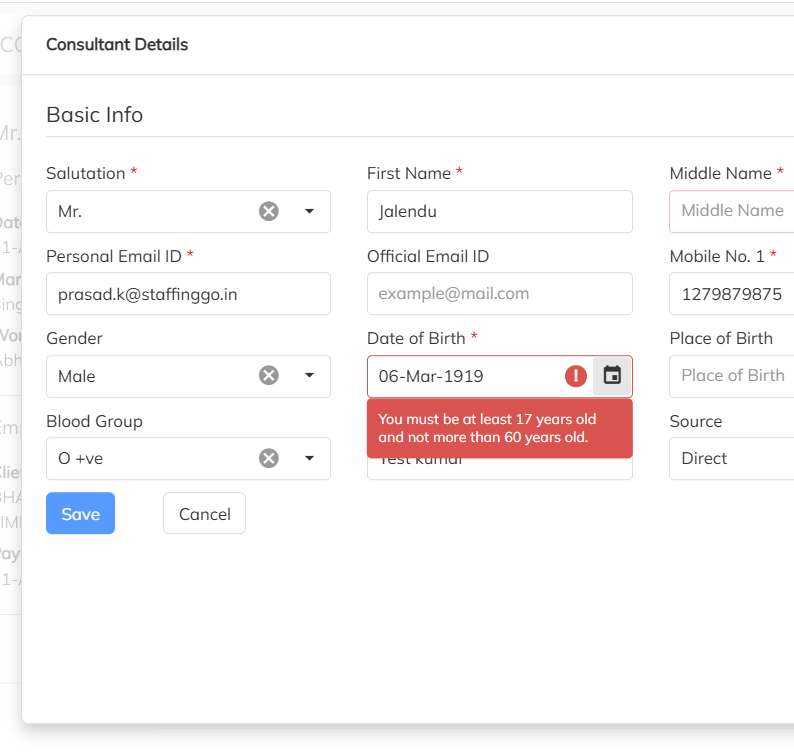Focus the First Name field
The height and width of the screenshot is (754, 794).
pyautogui.click(x=499, y=211)
